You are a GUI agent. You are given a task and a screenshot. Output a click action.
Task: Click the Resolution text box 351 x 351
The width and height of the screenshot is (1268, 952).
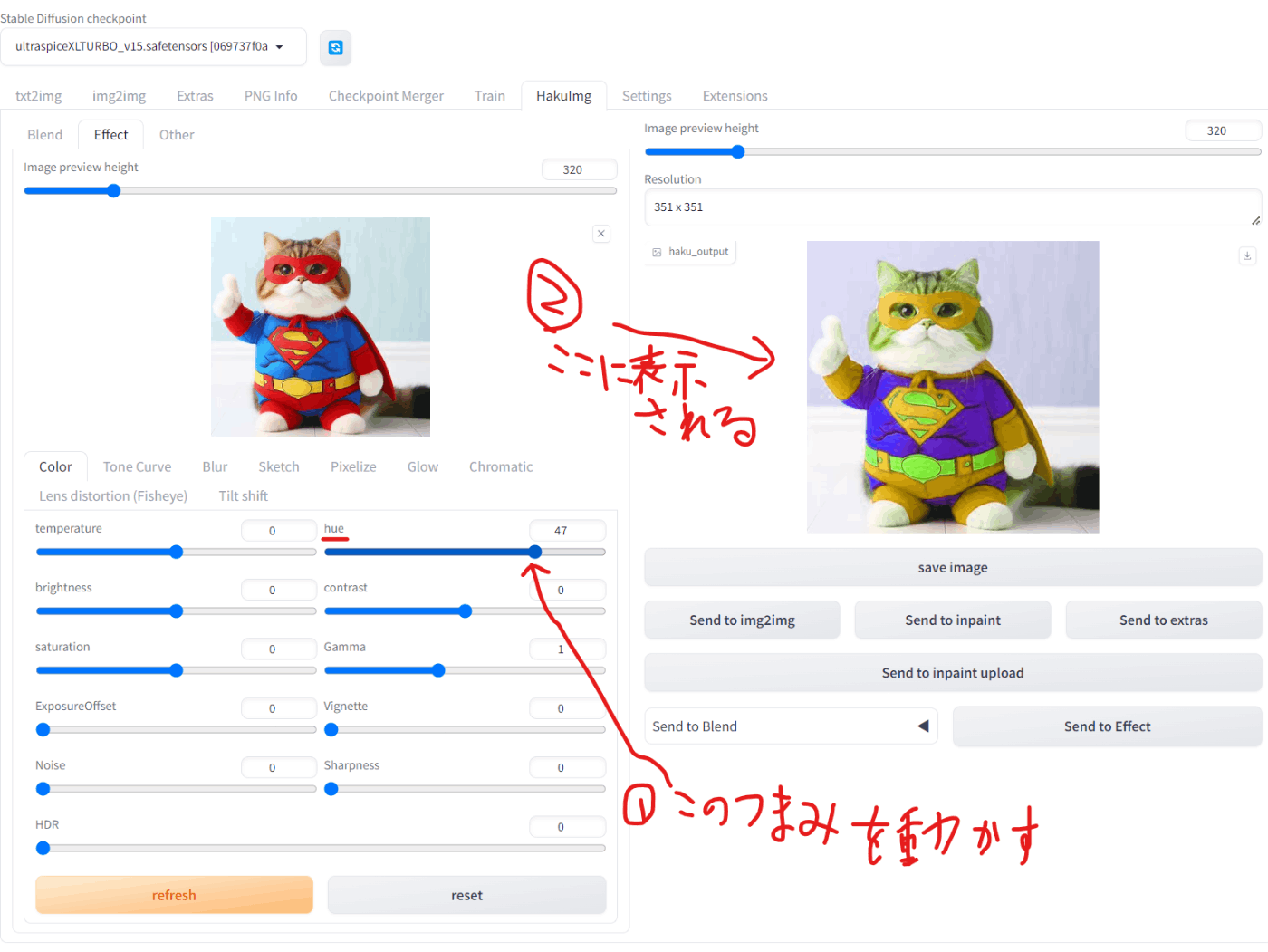coord(953,207)
